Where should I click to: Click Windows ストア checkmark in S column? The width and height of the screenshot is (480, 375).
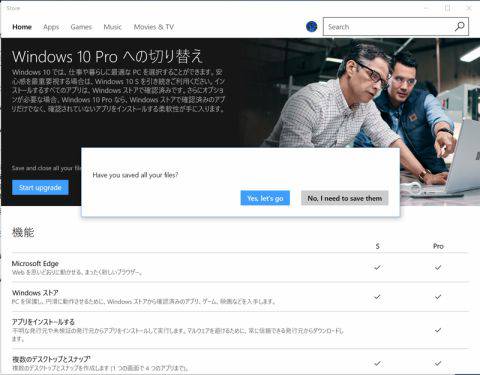377,297
